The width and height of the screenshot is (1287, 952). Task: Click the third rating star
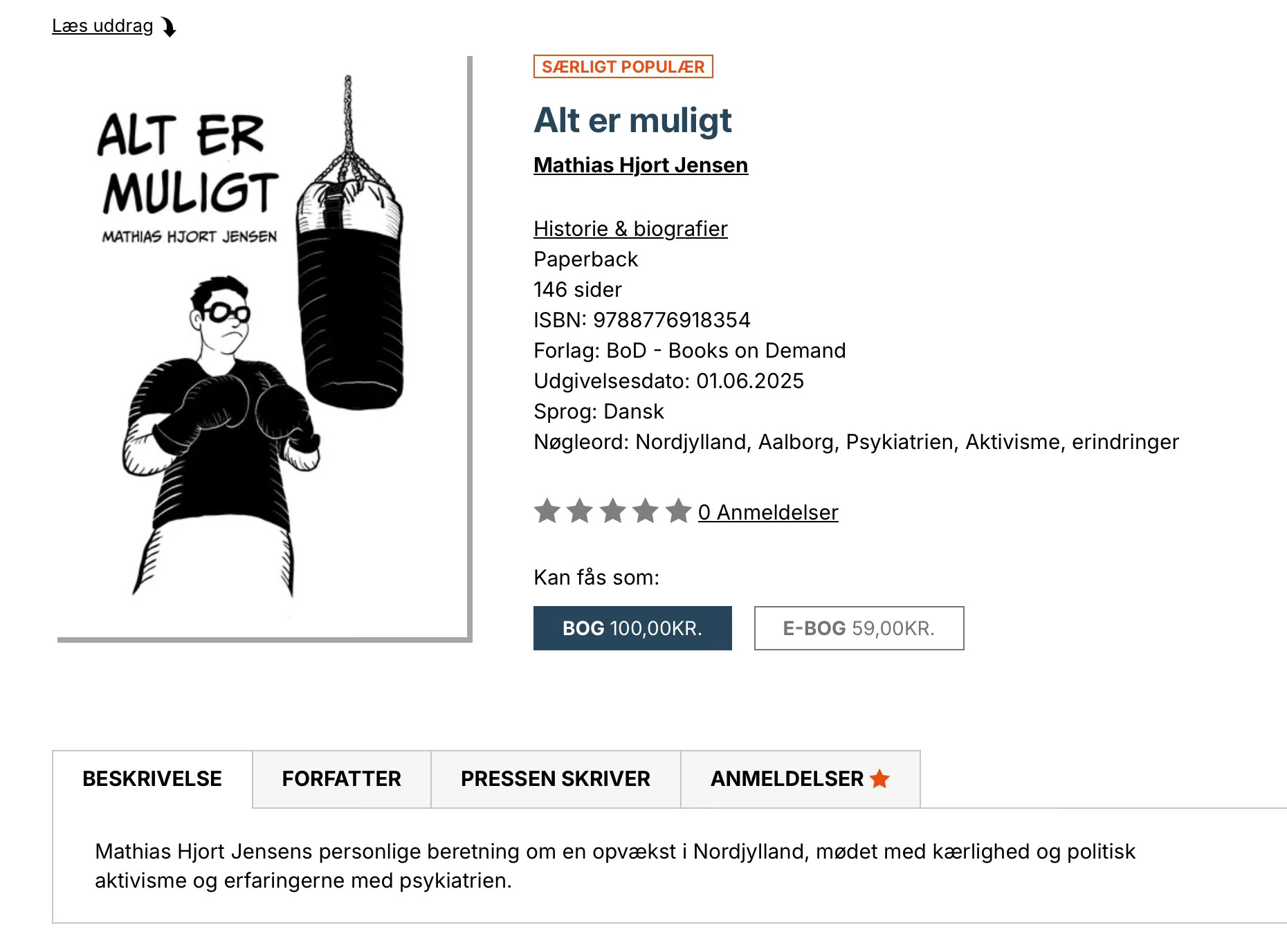[x=612, y=511]
